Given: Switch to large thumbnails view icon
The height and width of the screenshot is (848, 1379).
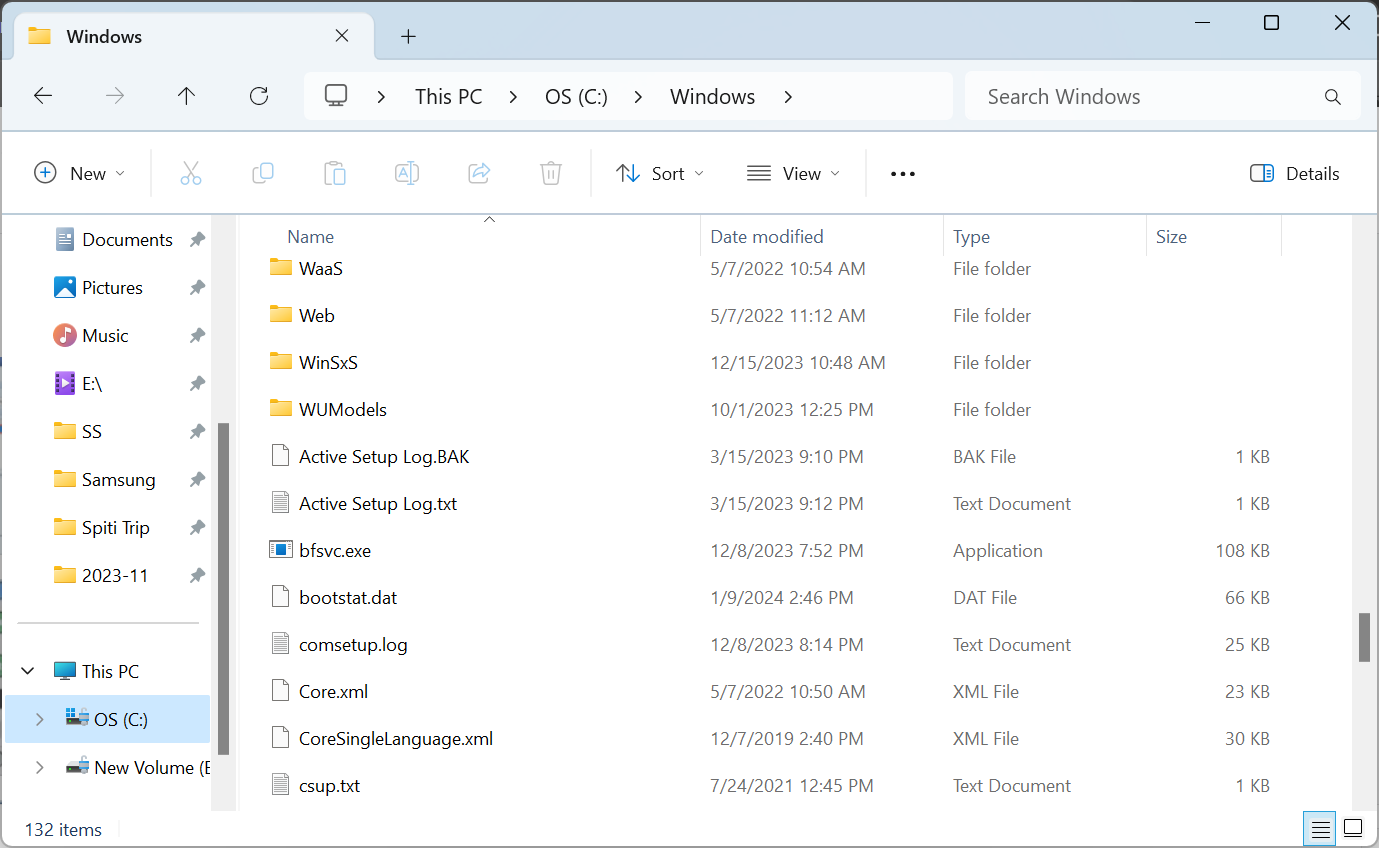Looking at the screenshot, I should click(1353, 829).
